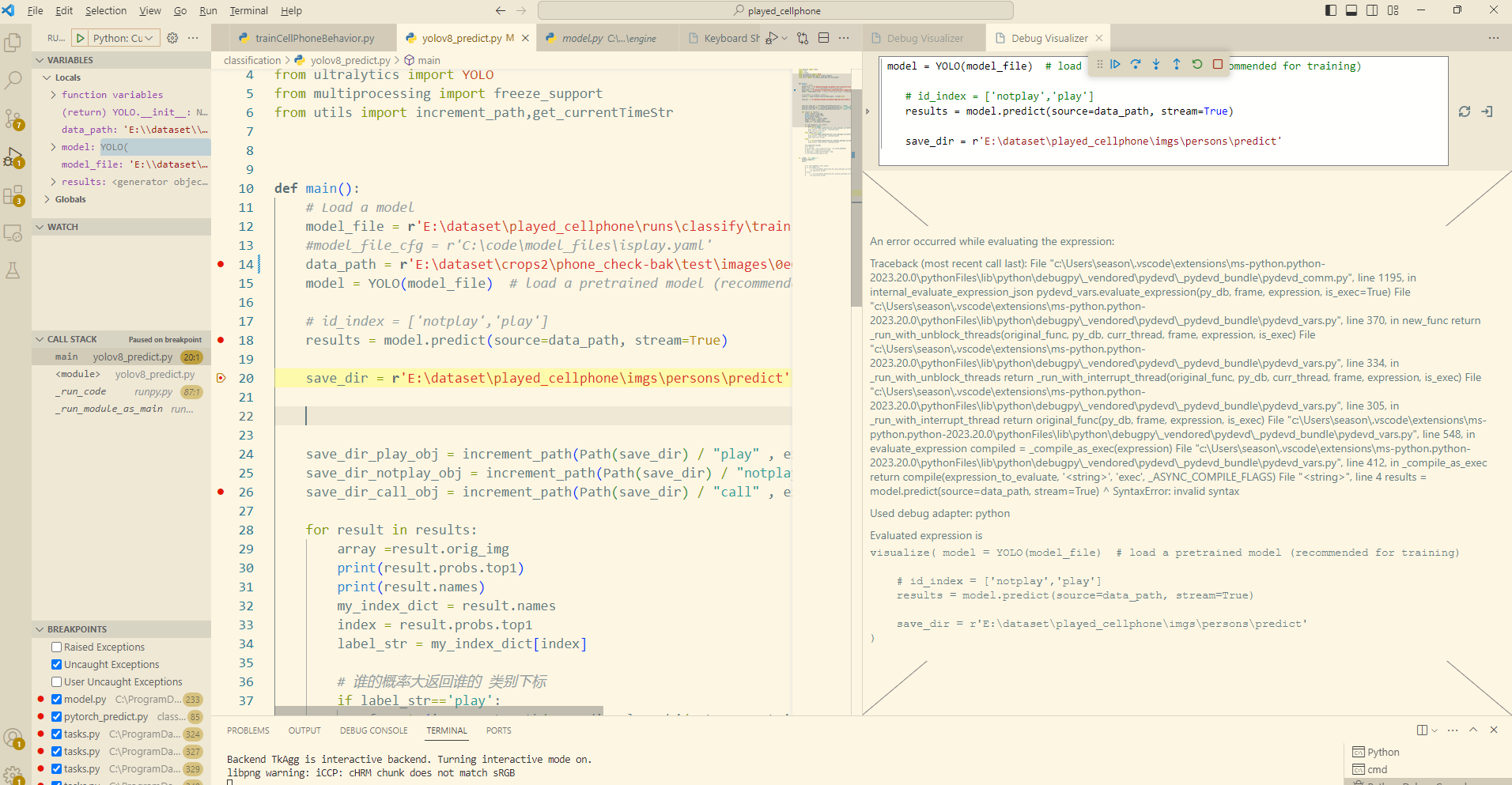The width and height of the screenshot is (1512, 785).
Task: Switch to the model.py editor tab
Action: click(x=607, y=38)
